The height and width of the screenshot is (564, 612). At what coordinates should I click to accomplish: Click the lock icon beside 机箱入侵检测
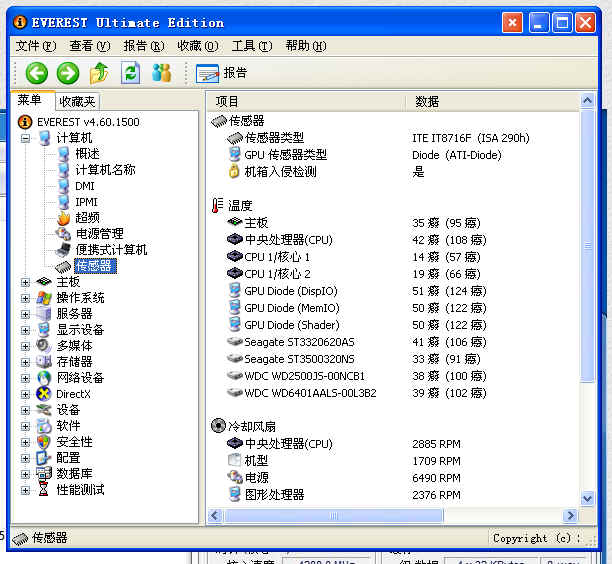234,171
